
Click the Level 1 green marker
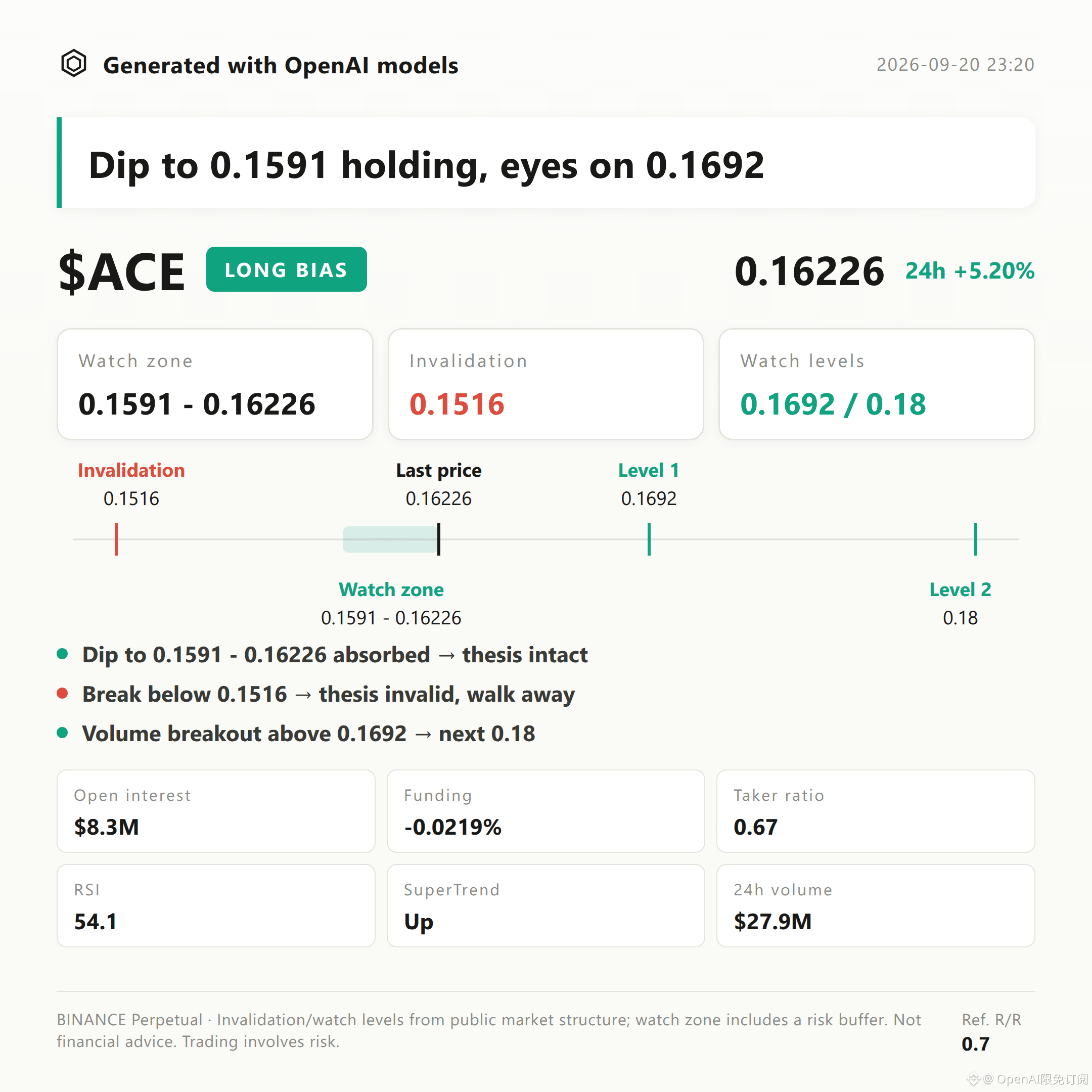[649, 539]
